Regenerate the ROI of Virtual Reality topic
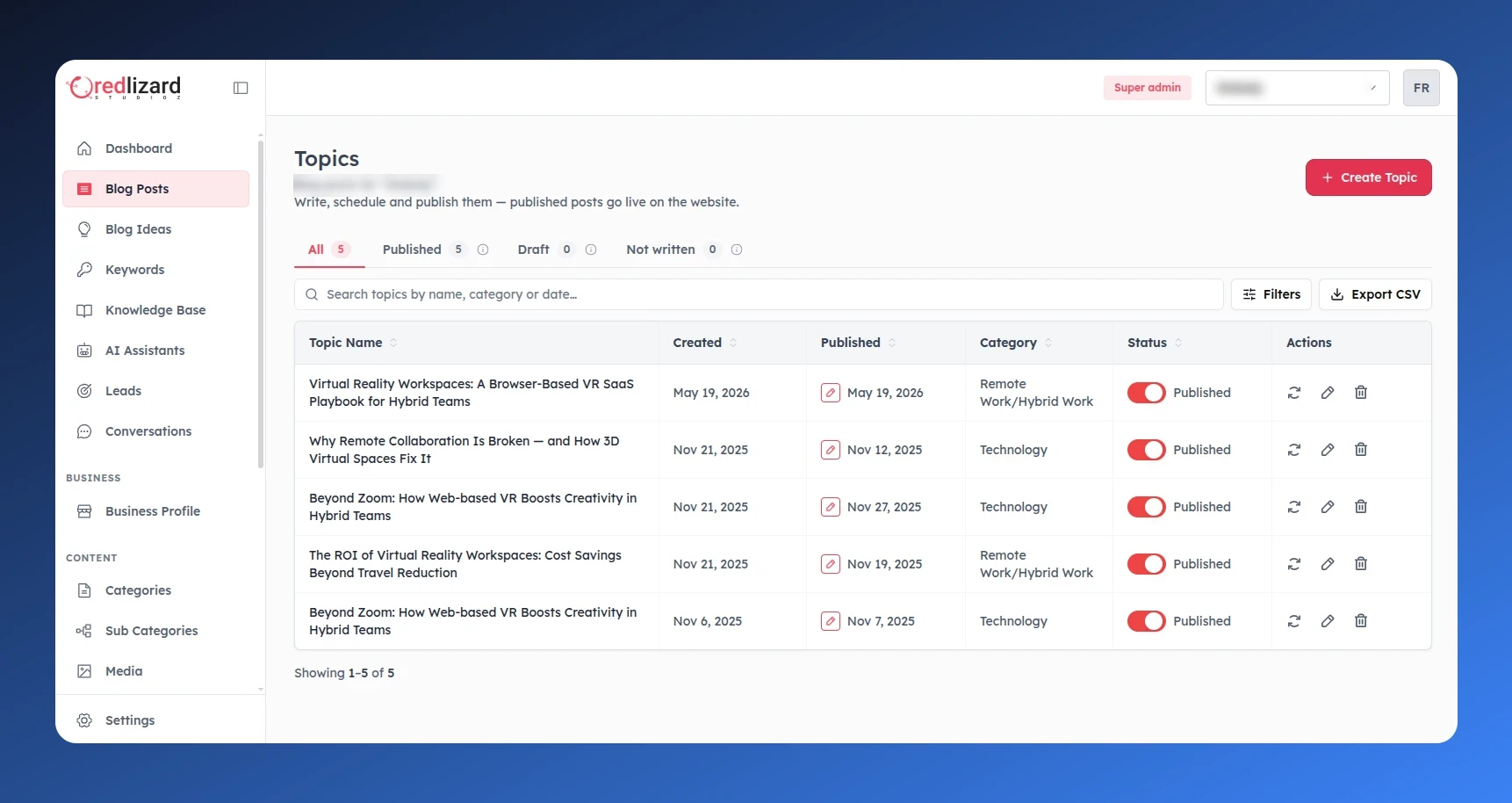The height and width of the screenshot is (803, 1512). pos(1294,564)
